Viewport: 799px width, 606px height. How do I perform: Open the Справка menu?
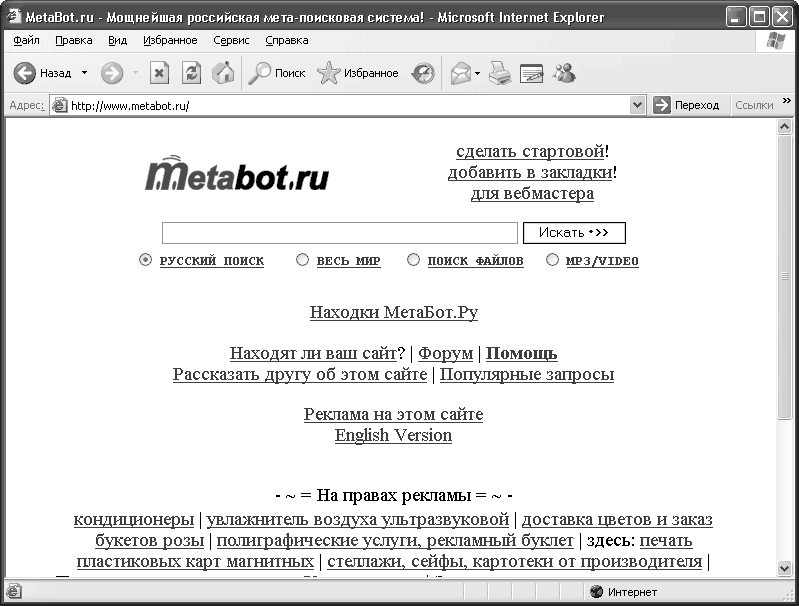tap(287, 40)
